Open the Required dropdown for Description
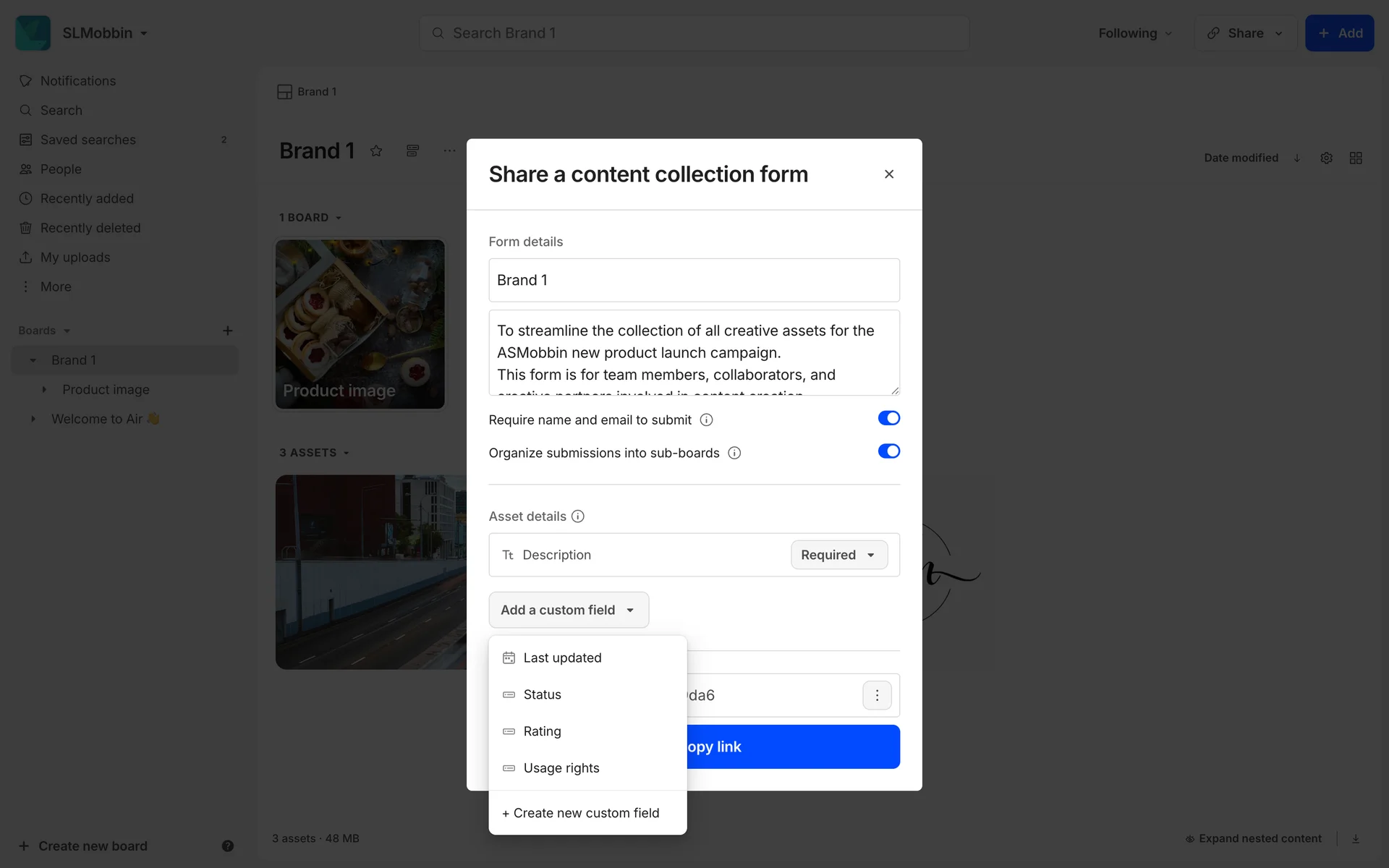 838,555
